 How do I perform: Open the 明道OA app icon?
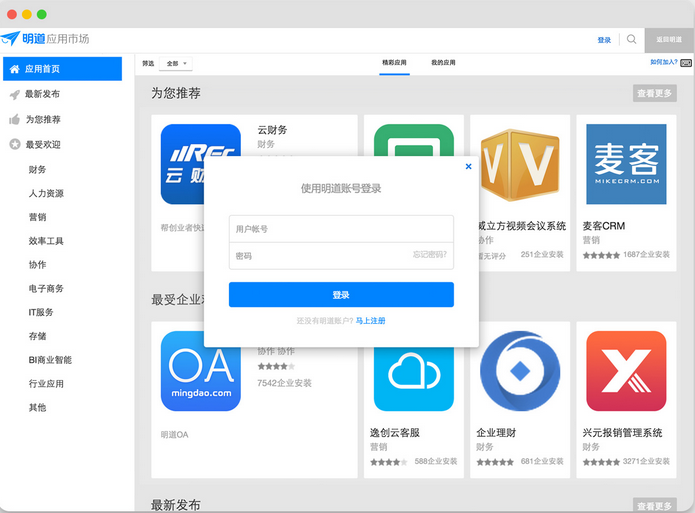point(200,371)
